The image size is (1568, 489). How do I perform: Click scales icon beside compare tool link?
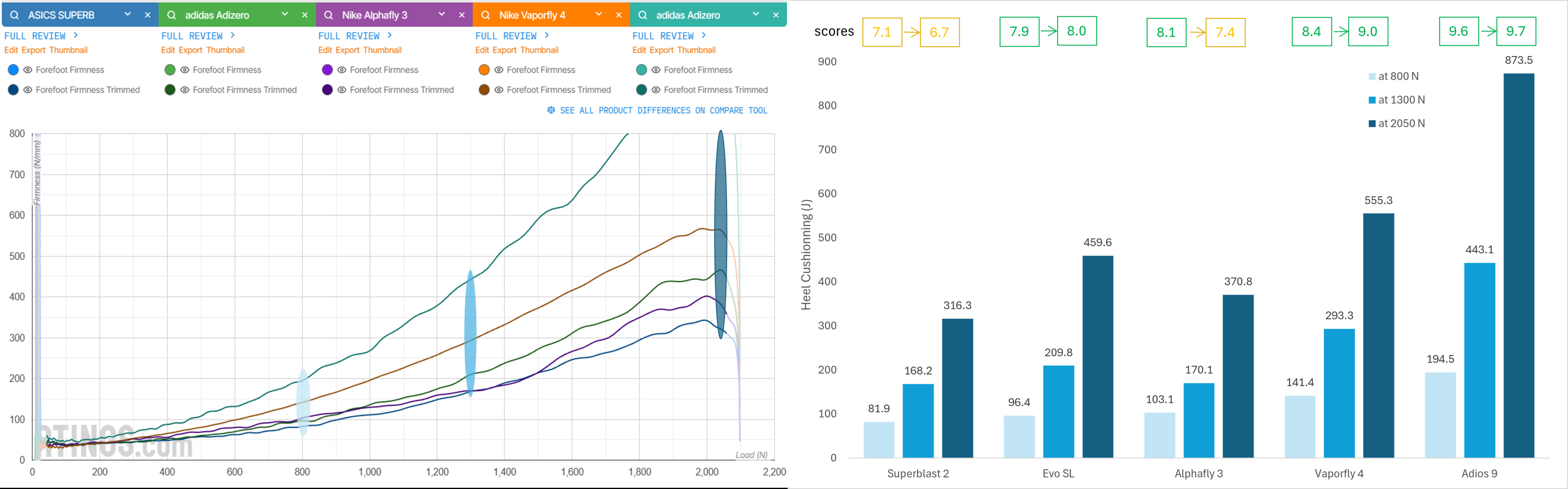(551, 110)
